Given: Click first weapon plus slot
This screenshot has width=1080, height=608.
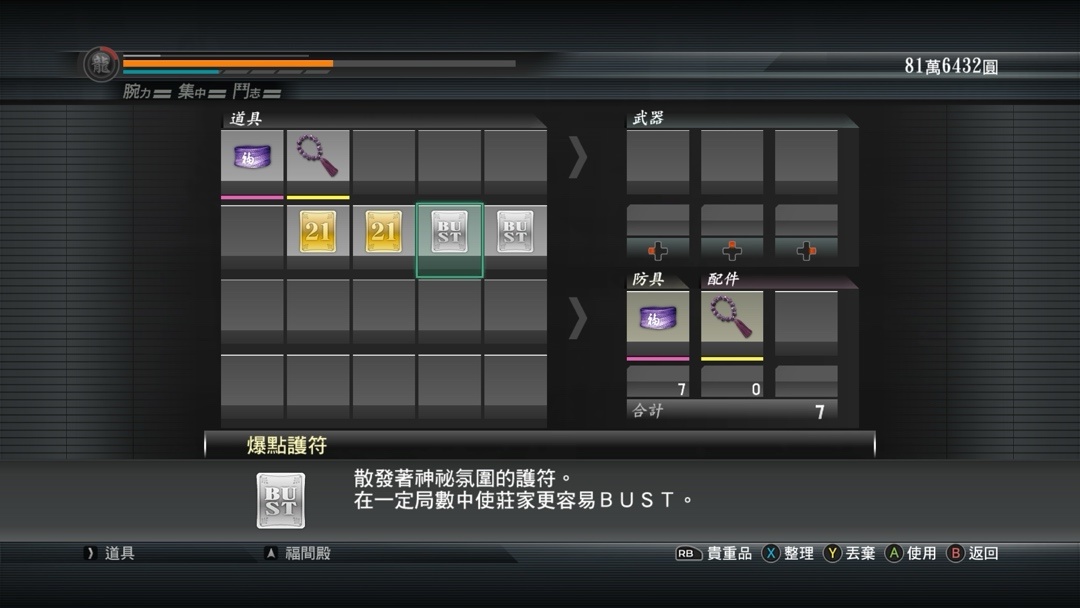Looking at the screenshot, I should [658, 251].
